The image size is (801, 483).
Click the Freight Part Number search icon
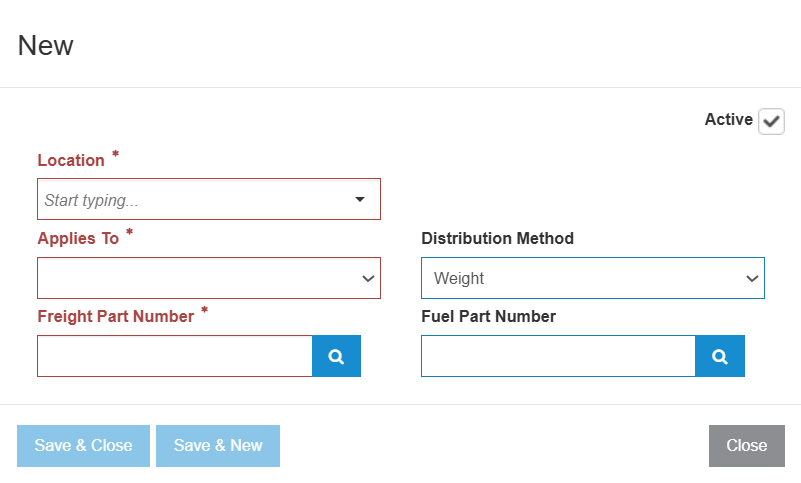[336, 356]
